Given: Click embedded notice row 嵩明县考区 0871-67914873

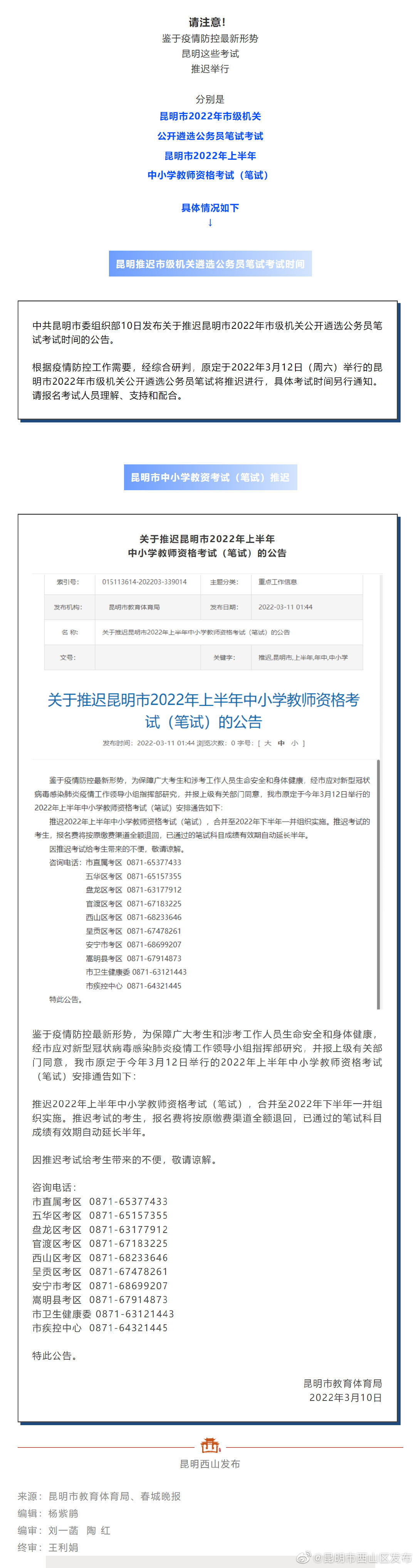Looking at the screenshot, I should (133, 959).
